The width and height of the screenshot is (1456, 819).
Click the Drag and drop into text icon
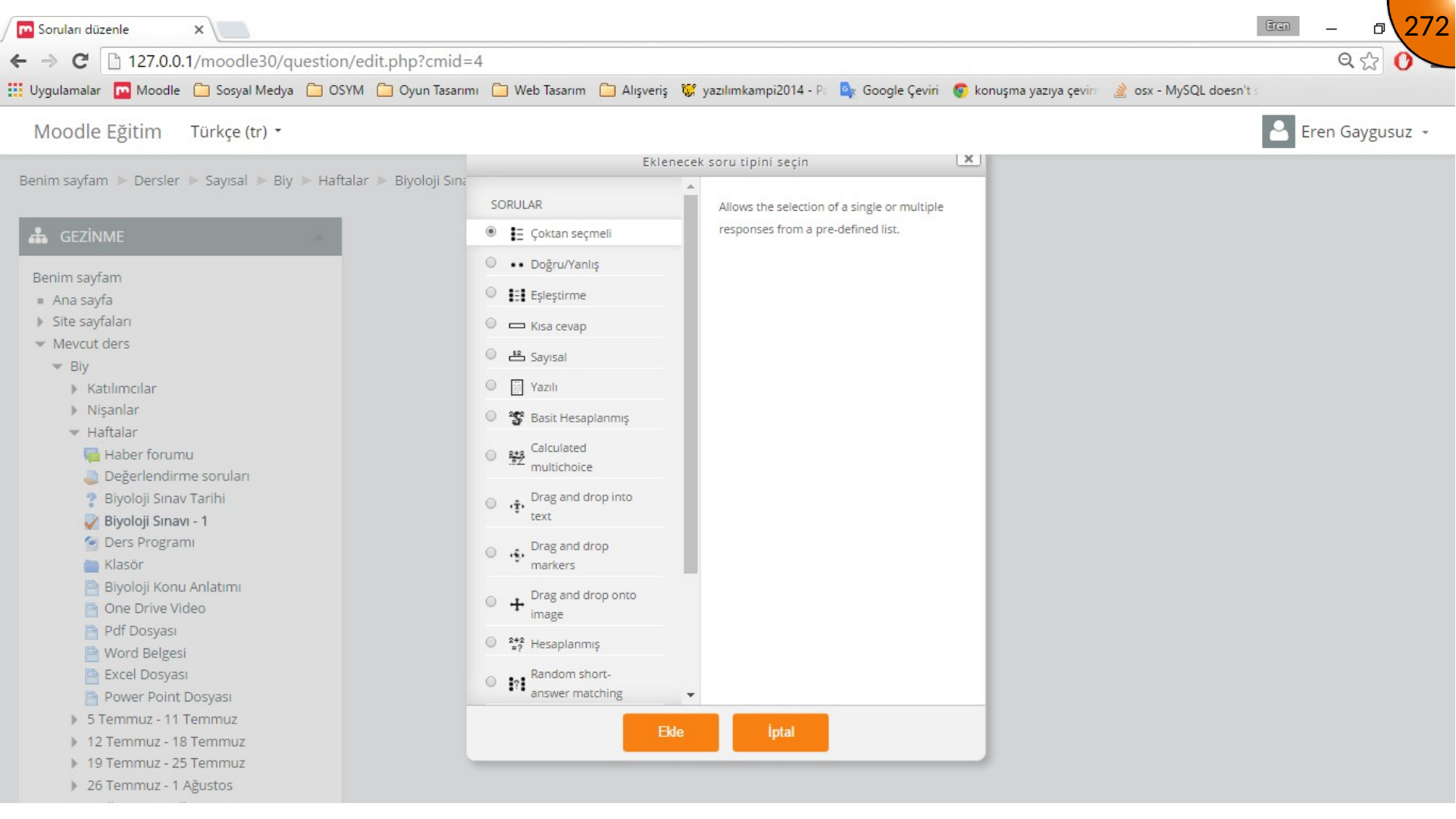tap(517, 507)
